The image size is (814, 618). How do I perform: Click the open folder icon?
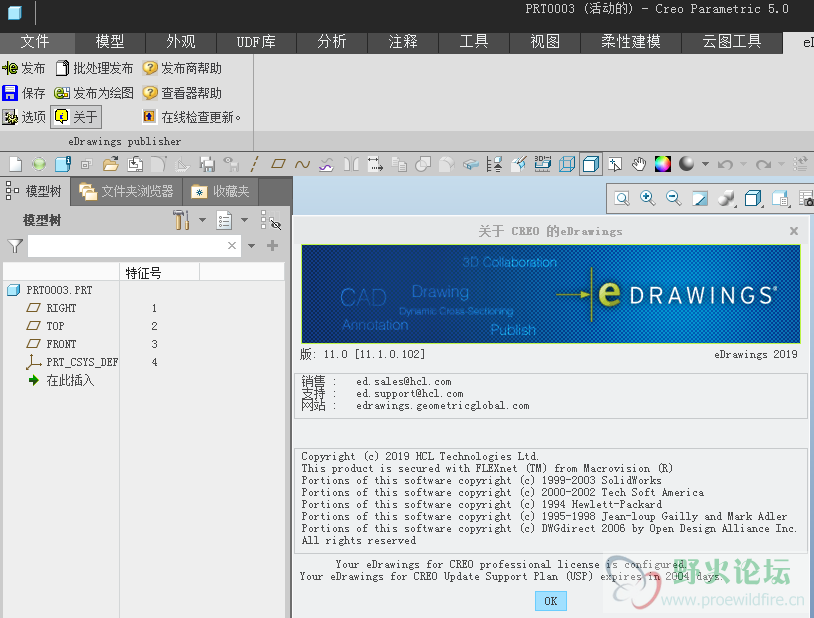pyautogui.click(x=111, y=165)
